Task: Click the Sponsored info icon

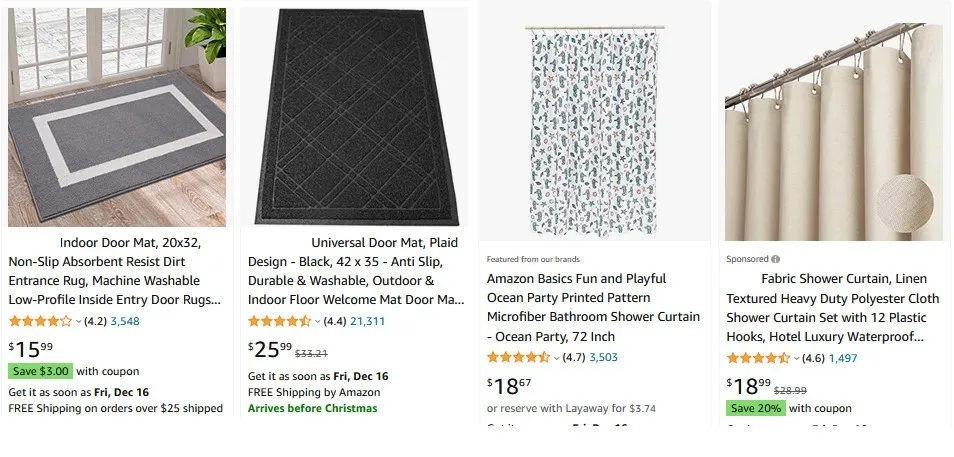Action: [x=776, y=259]
